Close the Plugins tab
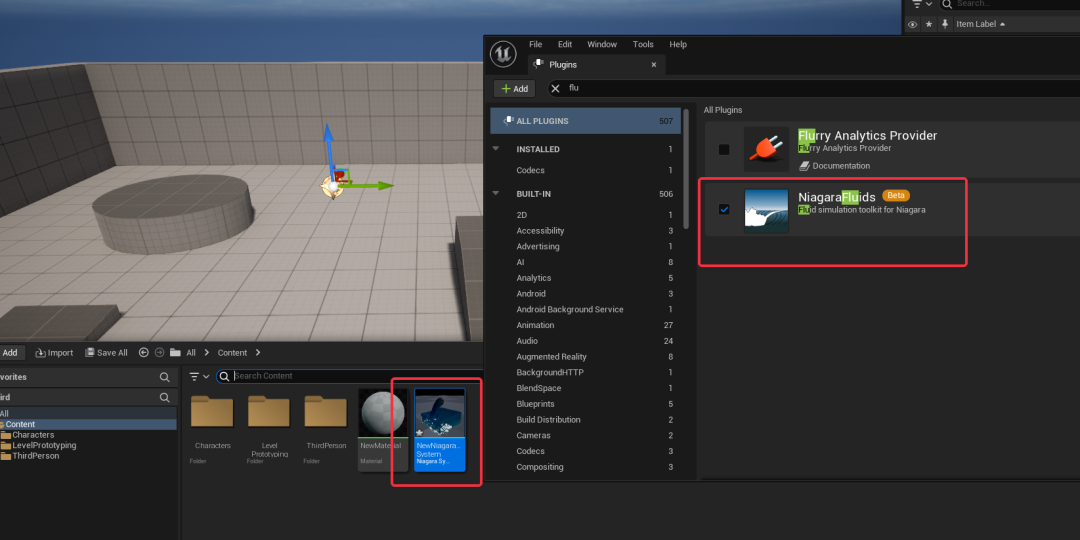 point(654,65)
